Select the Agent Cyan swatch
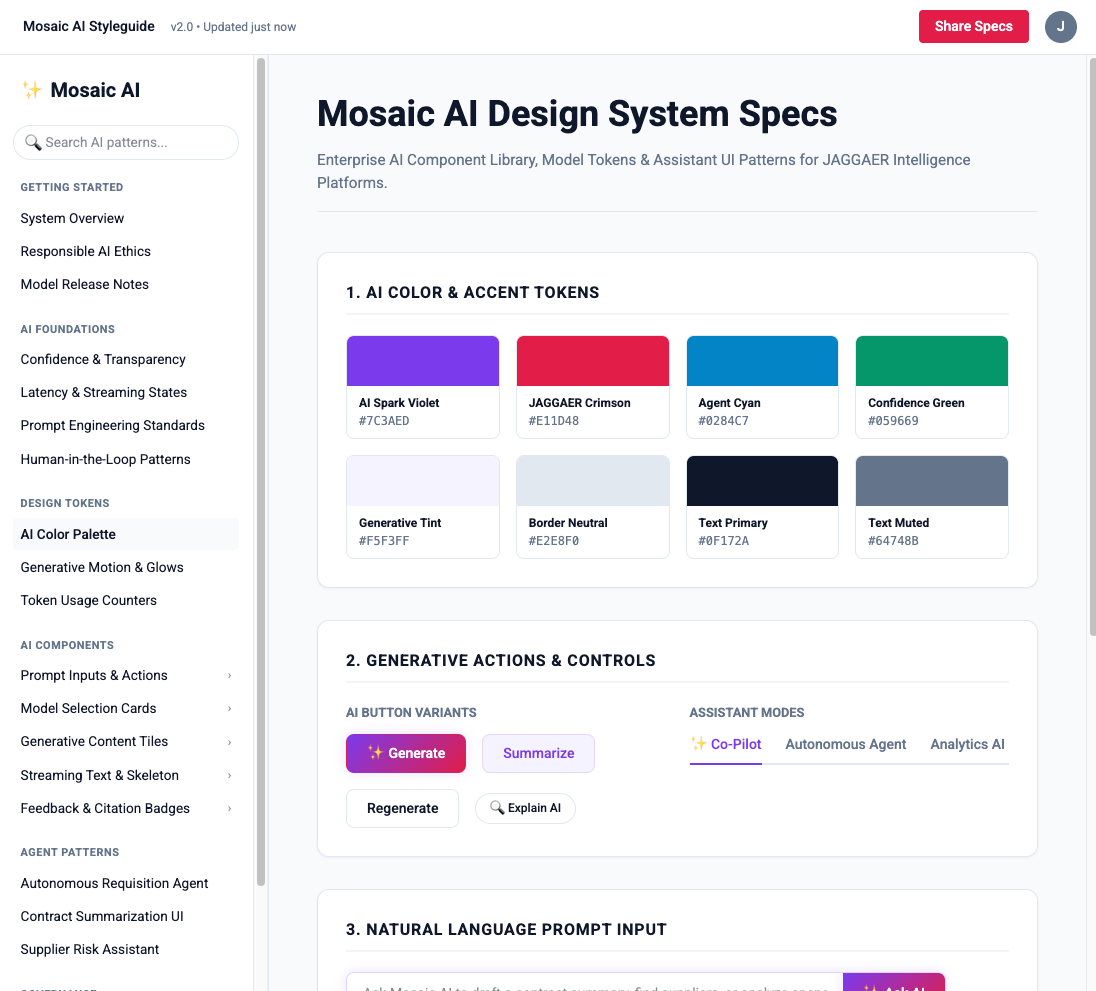This screenshot has height=991, width=1096. (763, 387)
